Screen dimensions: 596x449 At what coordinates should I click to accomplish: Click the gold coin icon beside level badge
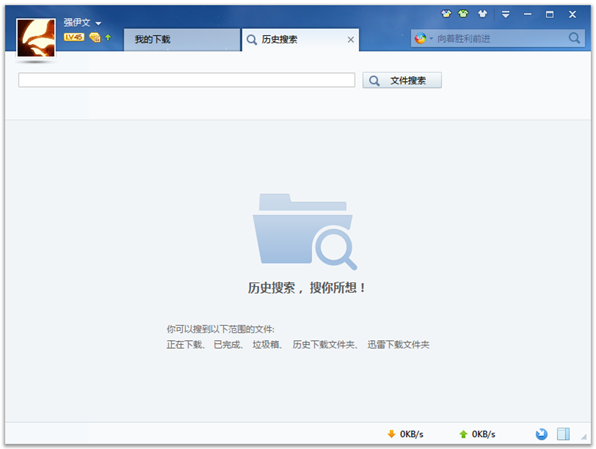[94, 37]
